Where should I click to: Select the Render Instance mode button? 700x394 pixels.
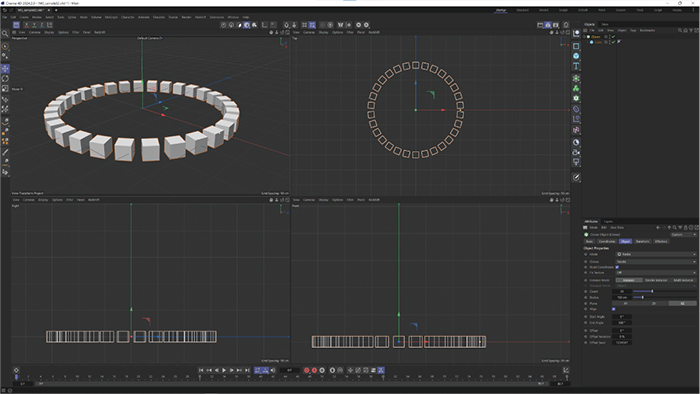[656, 280]
